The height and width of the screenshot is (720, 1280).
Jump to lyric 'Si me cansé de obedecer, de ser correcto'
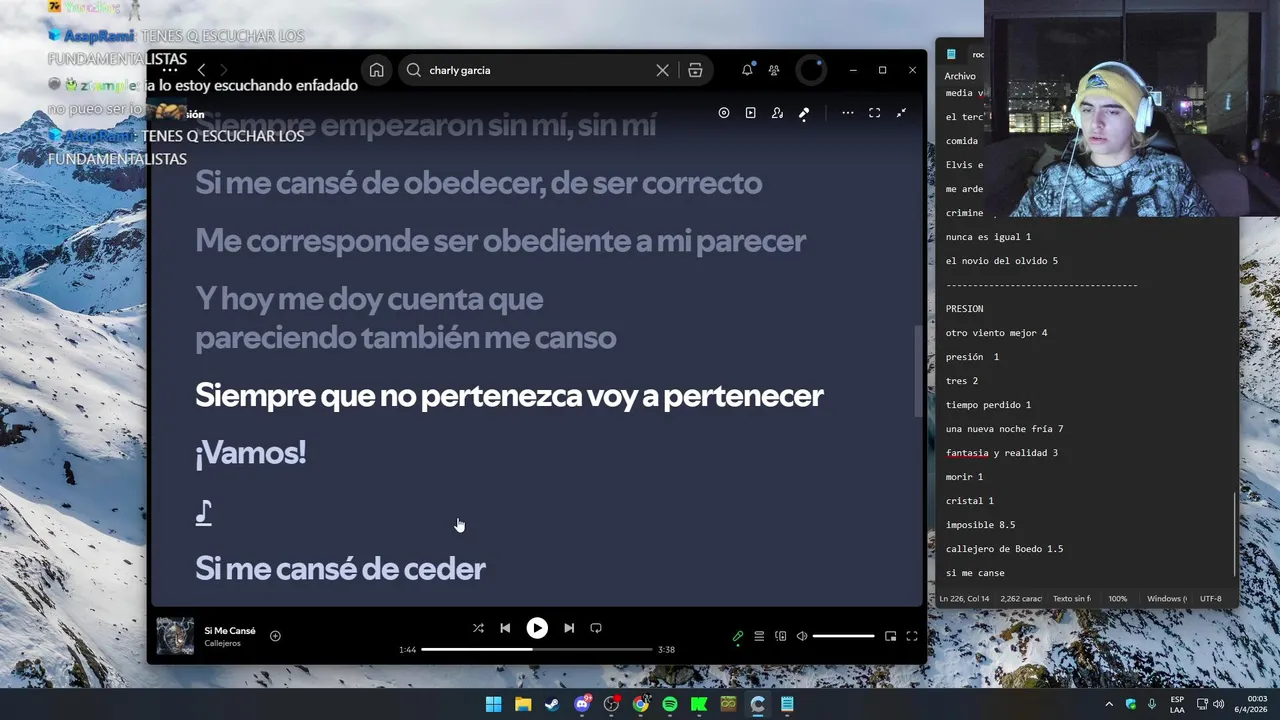(478, 183)
